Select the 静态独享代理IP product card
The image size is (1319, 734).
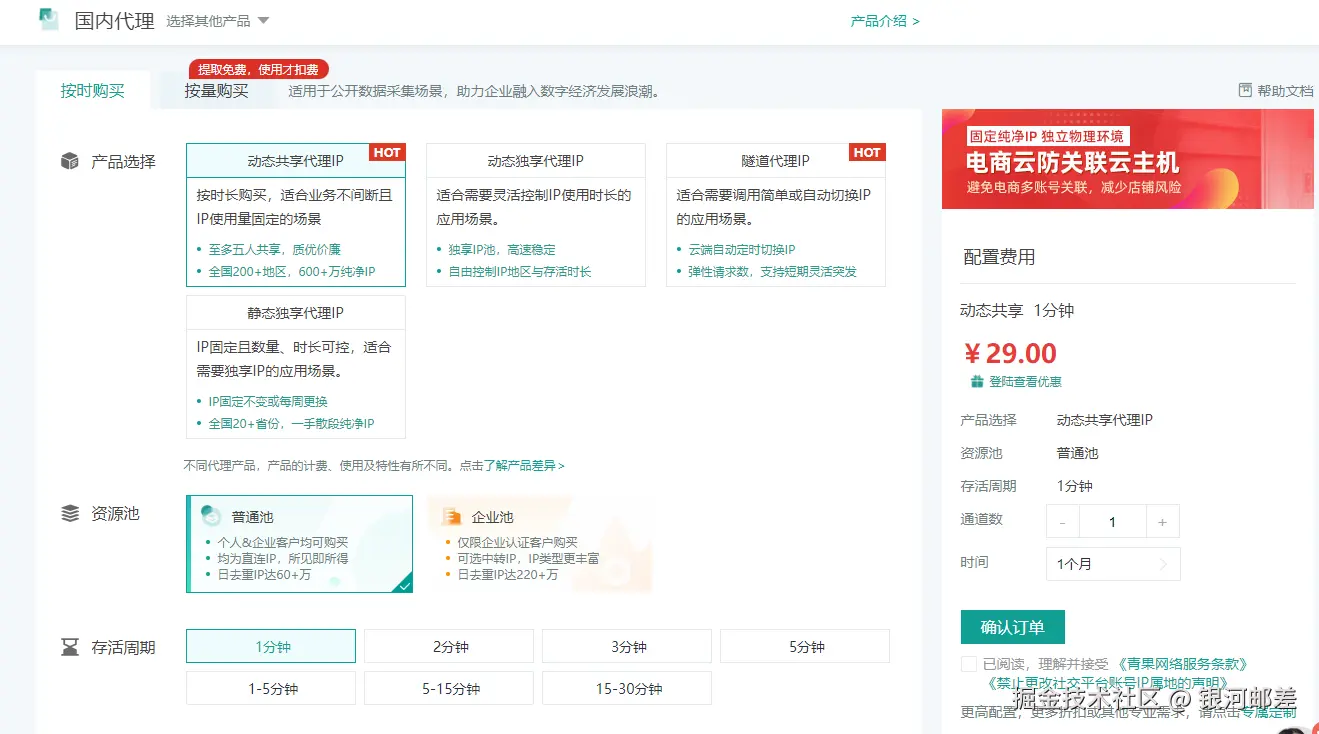tap(296, 367)
